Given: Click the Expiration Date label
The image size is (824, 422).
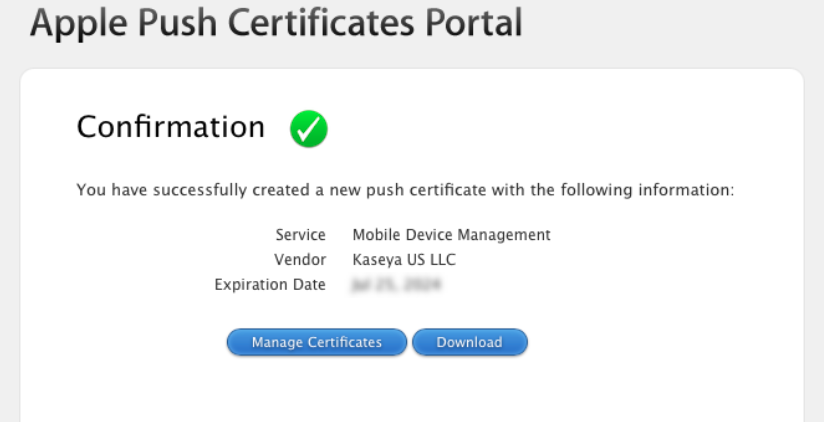Looking at the screenshot, I should click(270, 285).
